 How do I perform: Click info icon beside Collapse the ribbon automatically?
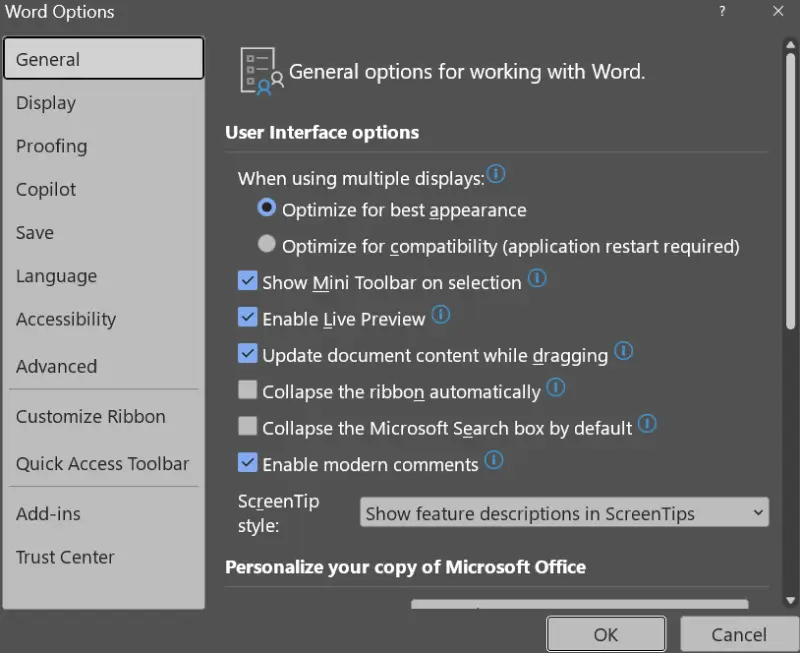(556, 387)
